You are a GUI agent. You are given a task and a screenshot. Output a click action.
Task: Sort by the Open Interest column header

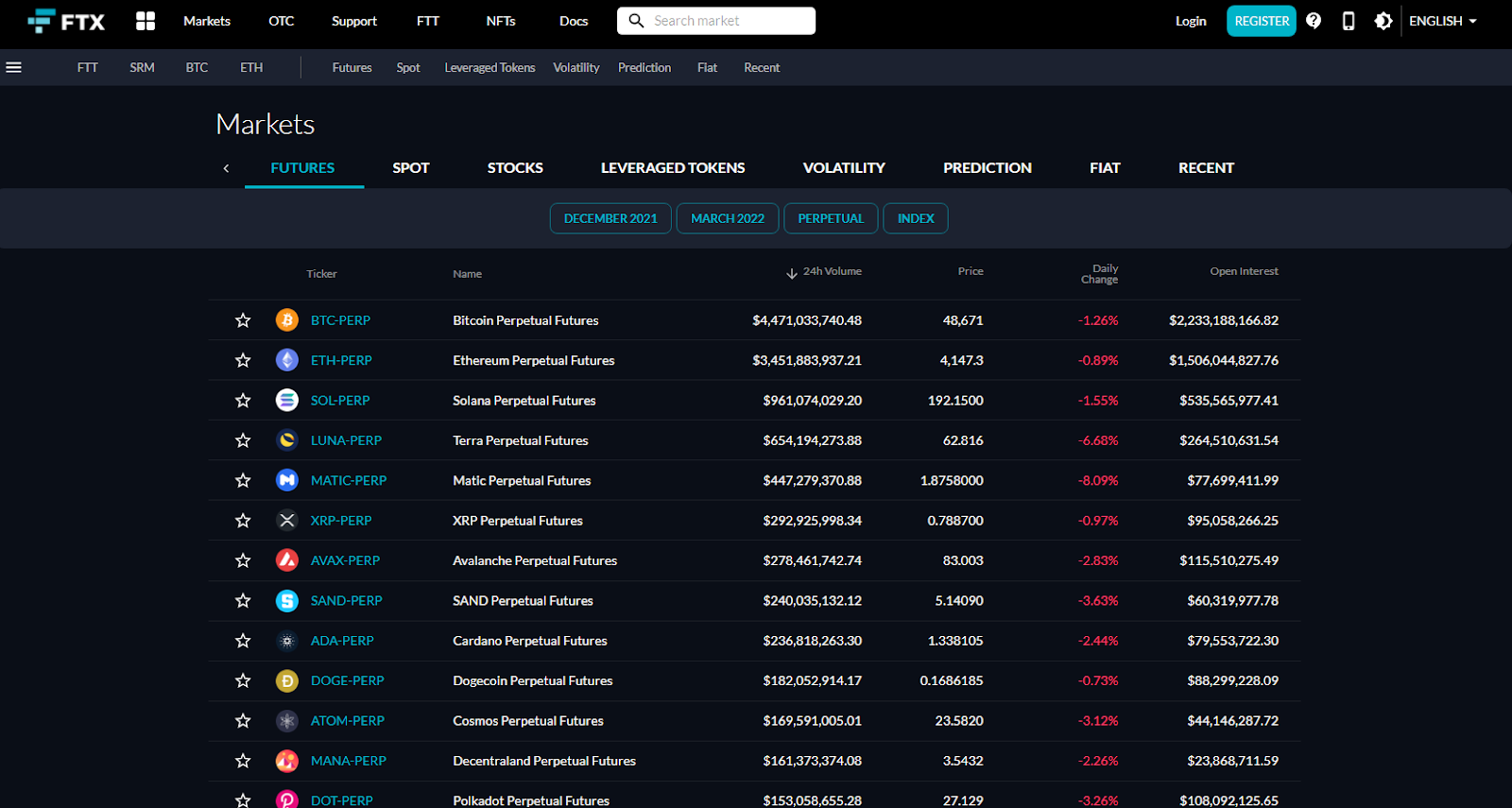pyautogui.click(x=1244, y=271)
